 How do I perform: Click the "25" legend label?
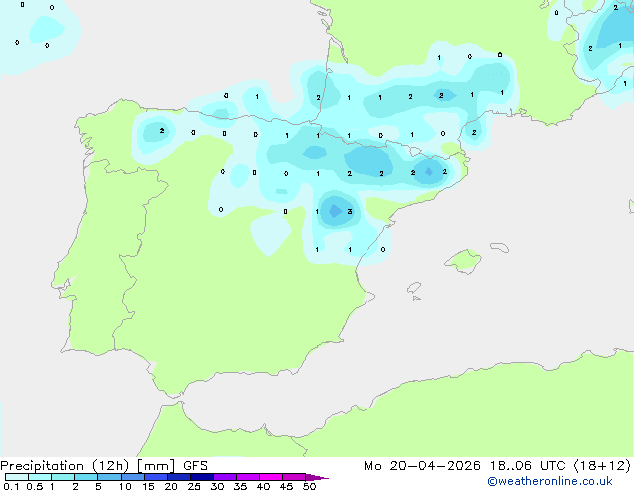194,486
